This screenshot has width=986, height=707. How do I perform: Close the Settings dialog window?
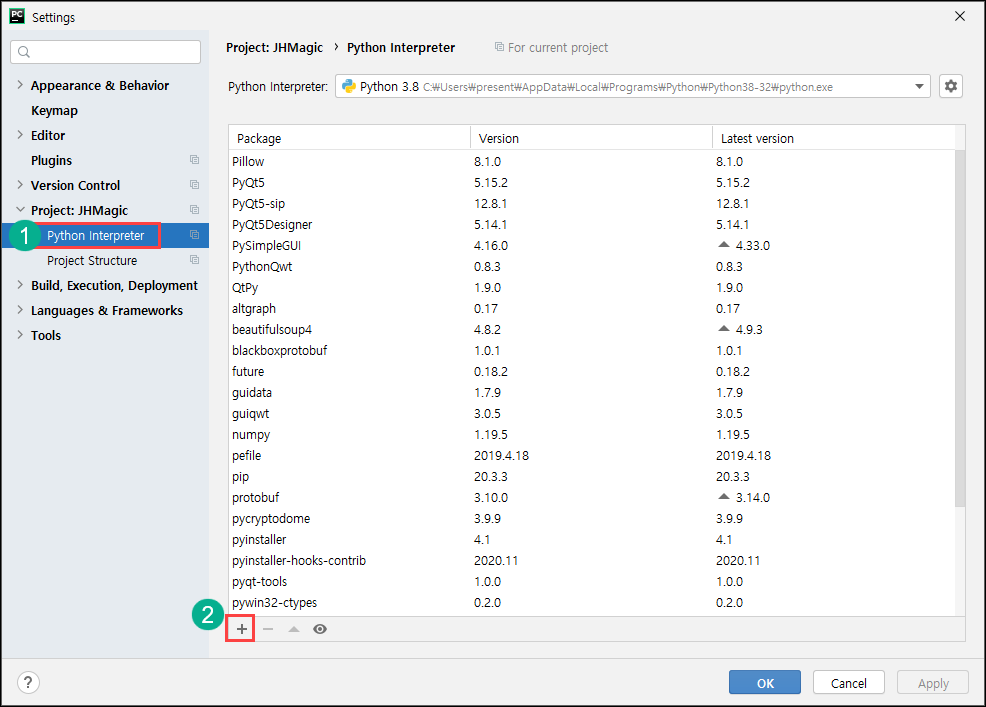coord(960,16)
